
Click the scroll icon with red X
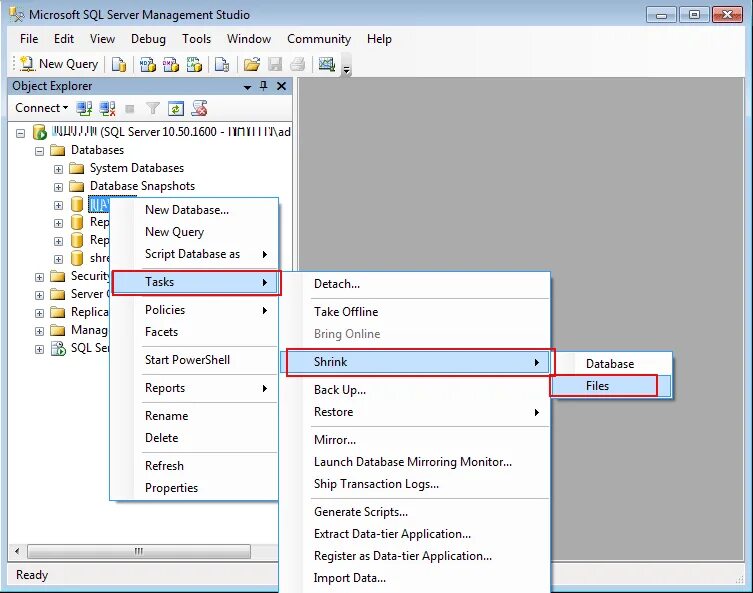[199, 109]
